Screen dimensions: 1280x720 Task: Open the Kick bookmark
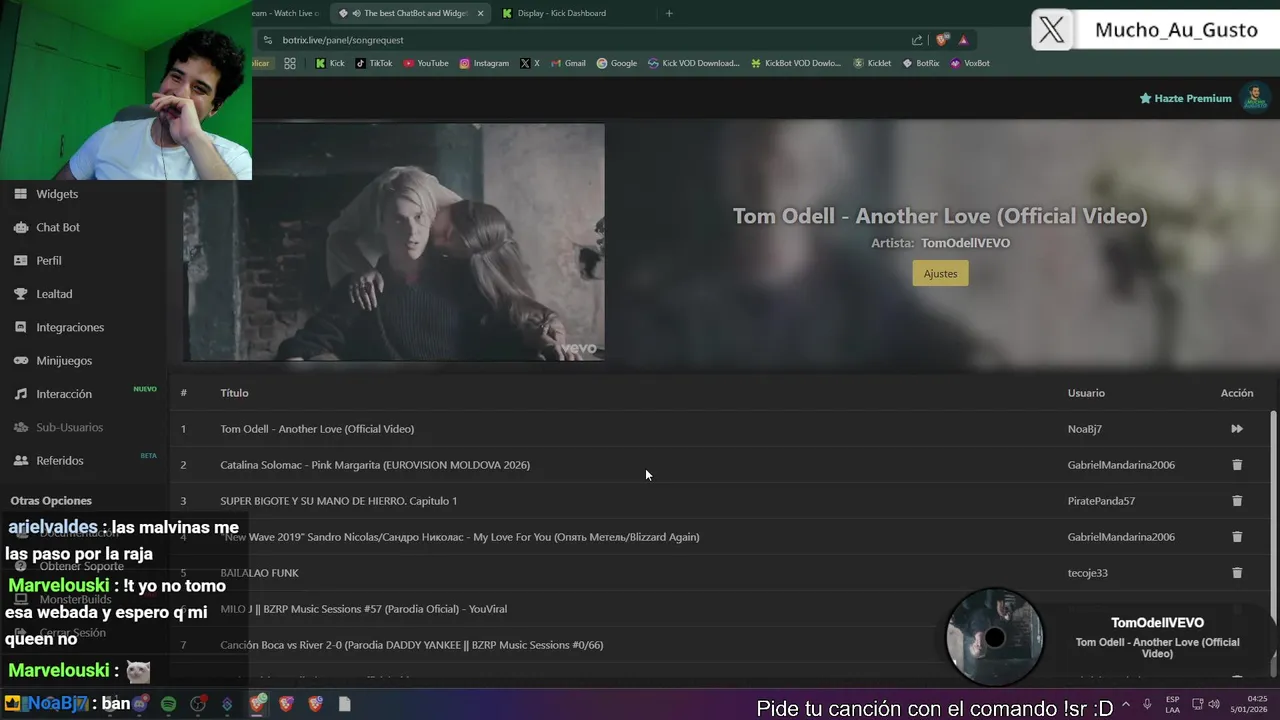click(329, 63)
